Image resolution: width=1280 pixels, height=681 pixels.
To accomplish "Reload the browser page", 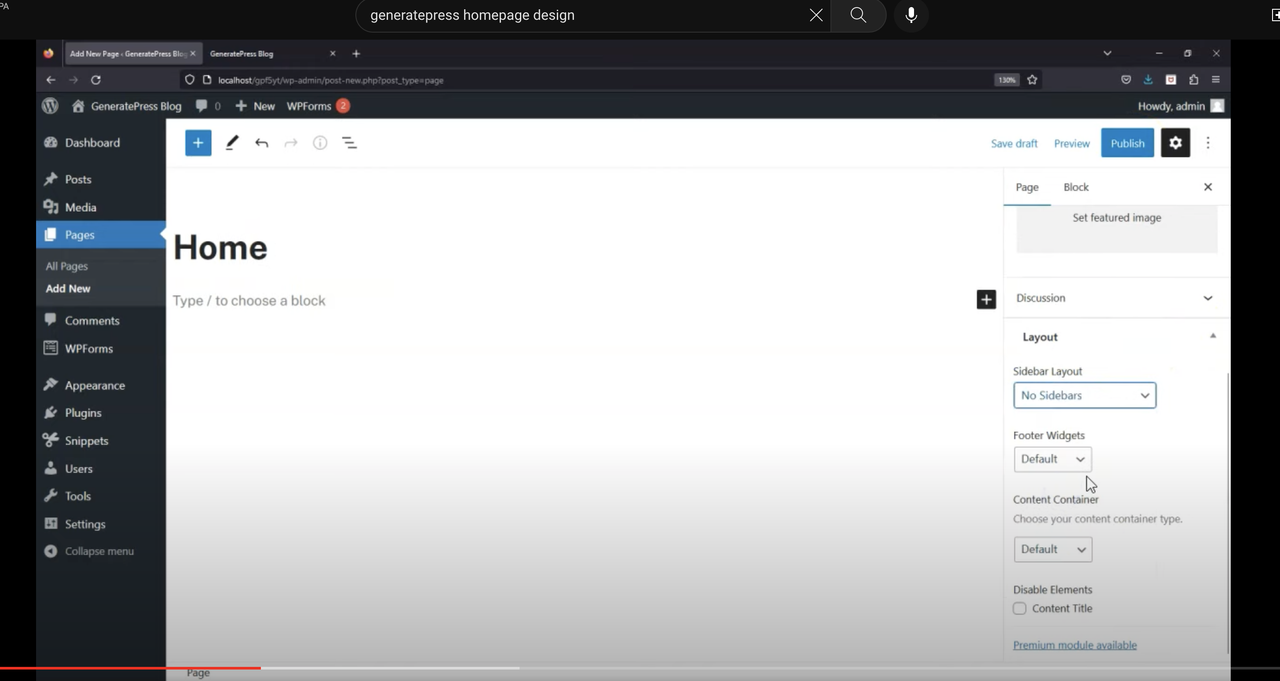I will 96,80.
